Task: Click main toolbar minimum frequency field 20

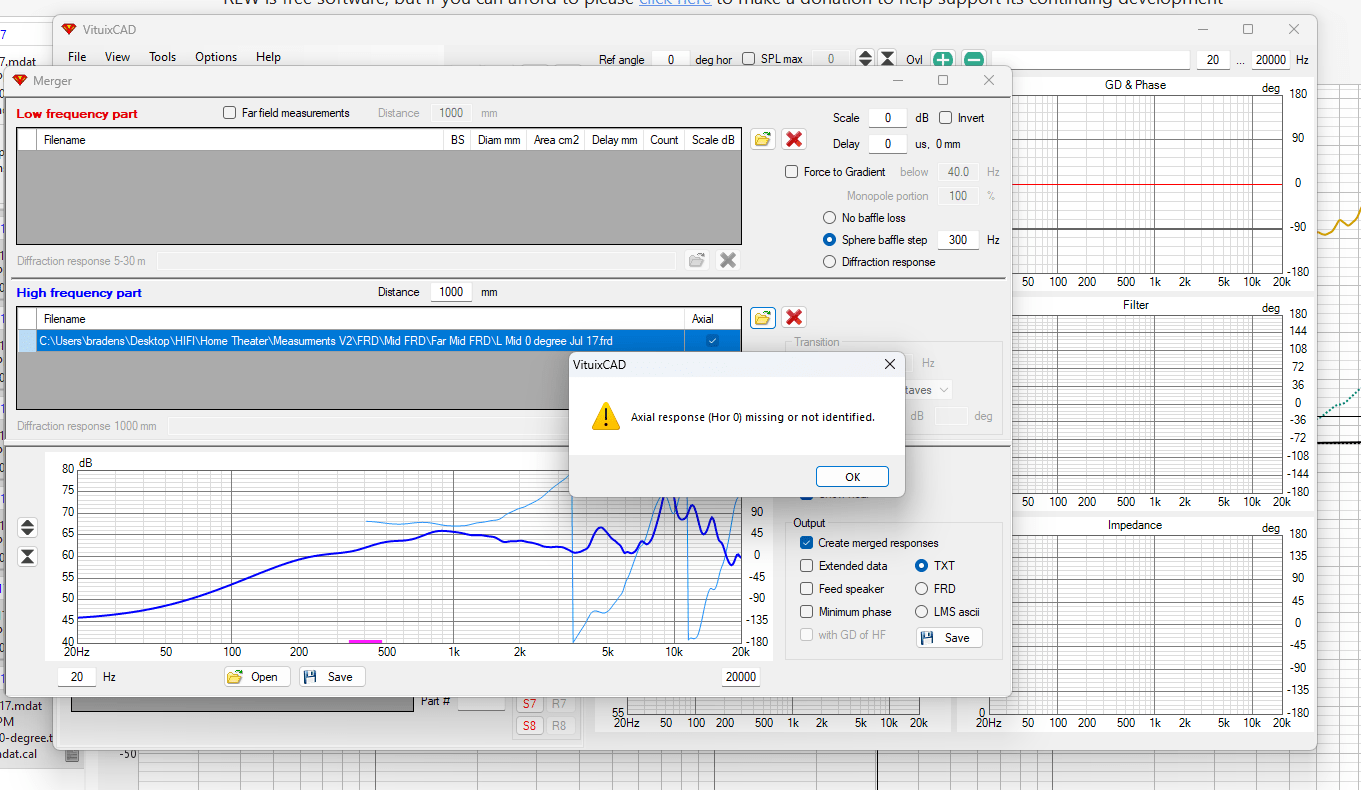Action: coord(1213,60)
